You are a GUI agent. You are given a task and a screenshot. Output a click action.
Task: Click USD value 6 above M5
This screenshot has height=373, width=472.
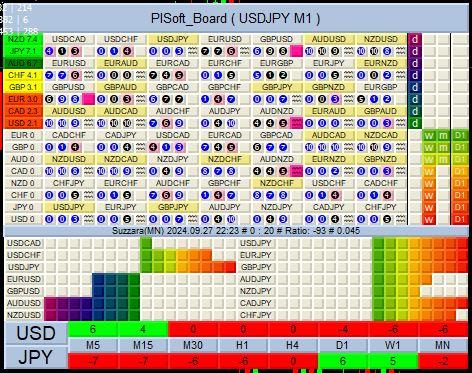click(93, 329)
